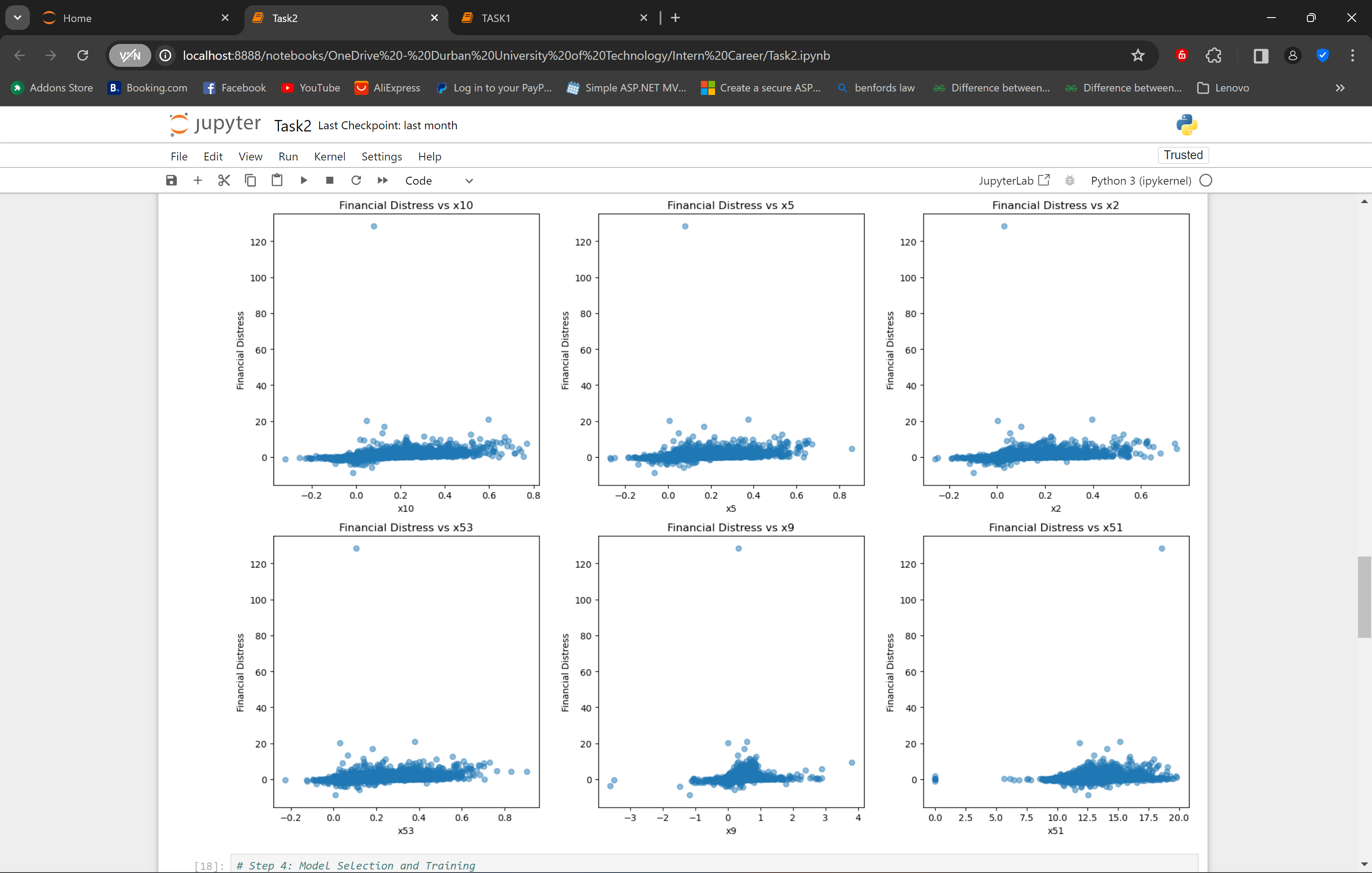Toggle the VPN button in the address bar

[130, 55]
